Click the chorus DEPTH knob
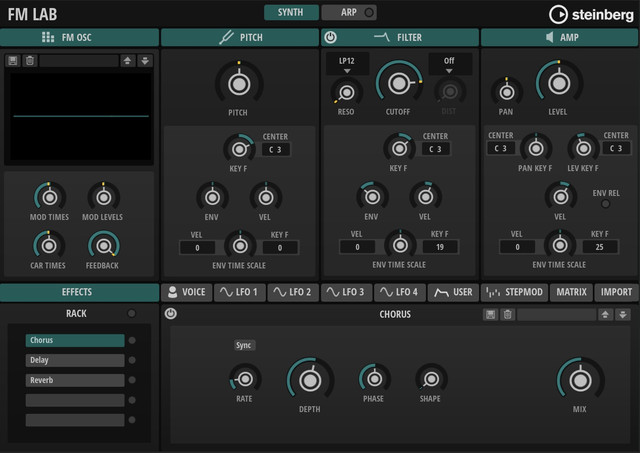Viewport: 640px width, 453px height. tap(310, 380)
